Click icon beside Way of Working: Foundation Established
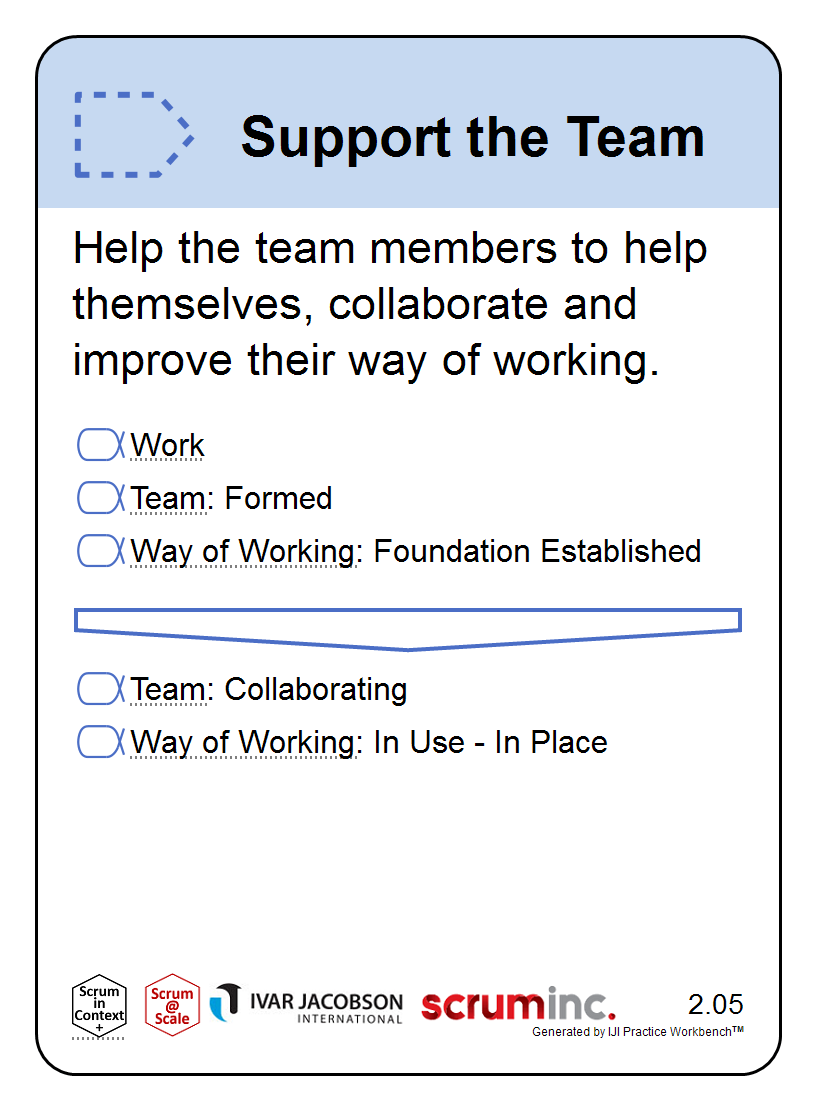Image resolution: width=816 pixels, height=1110 pixels. 101,551
